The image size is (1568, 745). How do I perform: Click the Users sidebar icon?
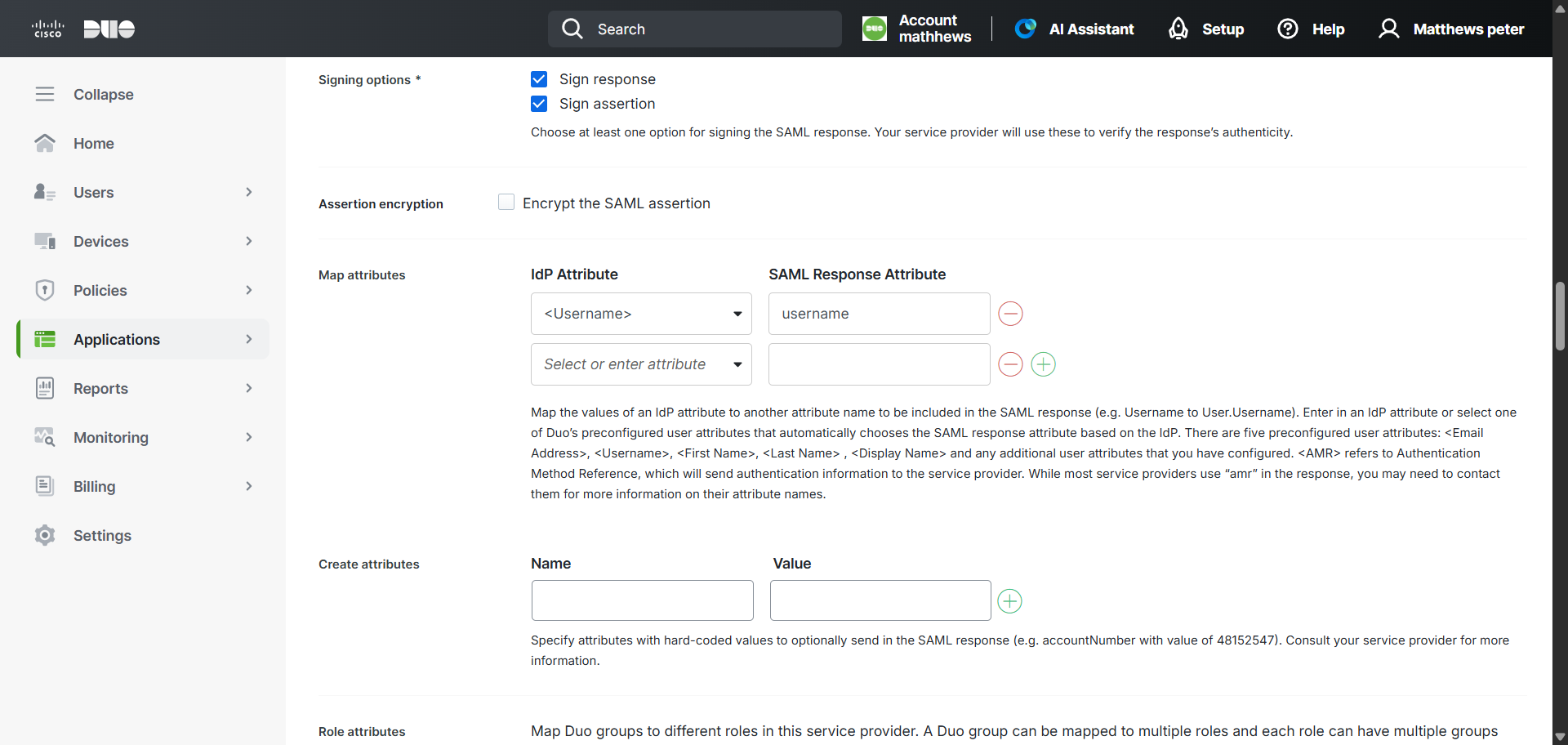pos(45,192)
